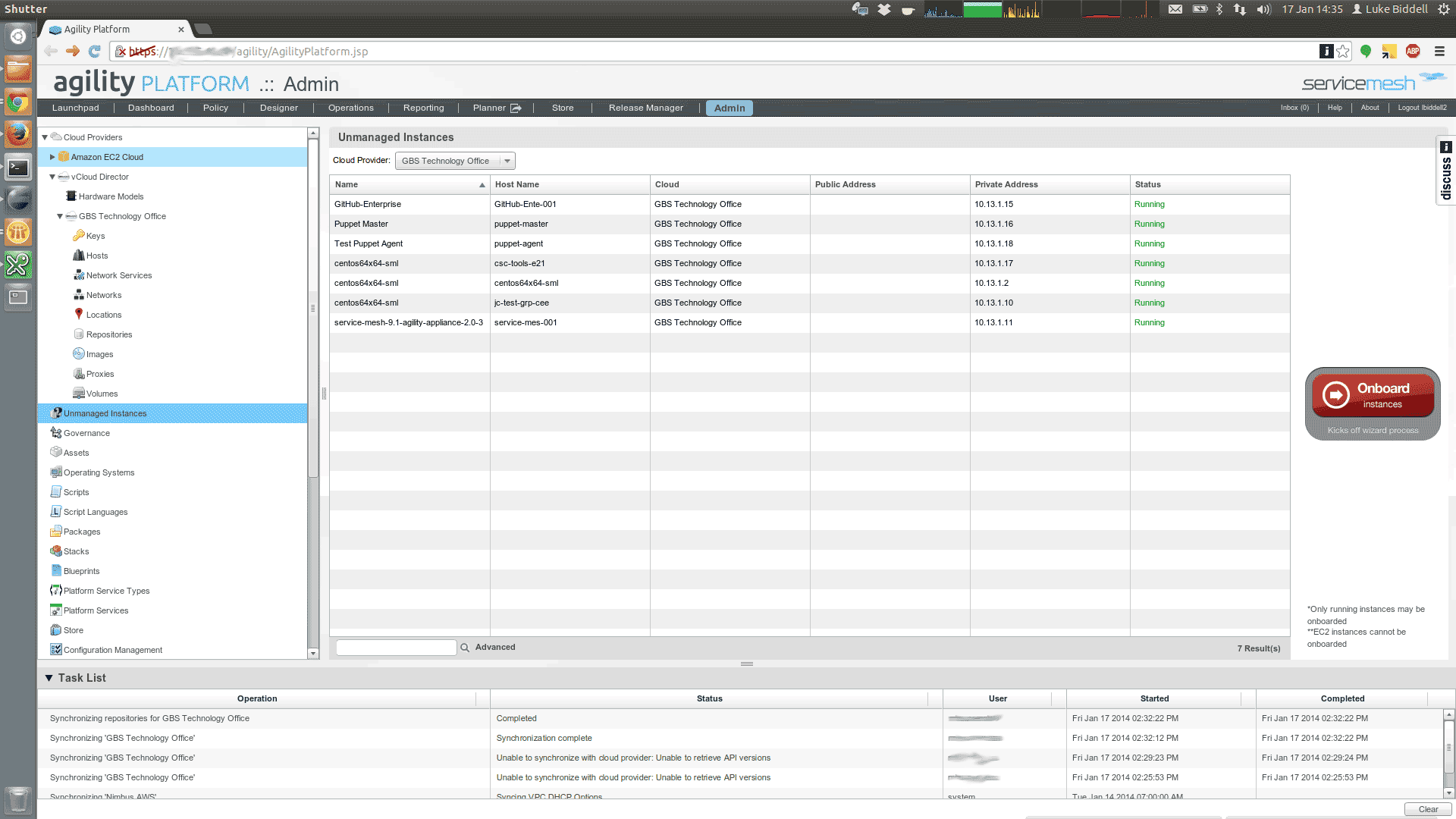This screenshot has width=1456, height=819.
Task: Open Terminal from the Ubuntu launcher
Action: pos(18,167)
